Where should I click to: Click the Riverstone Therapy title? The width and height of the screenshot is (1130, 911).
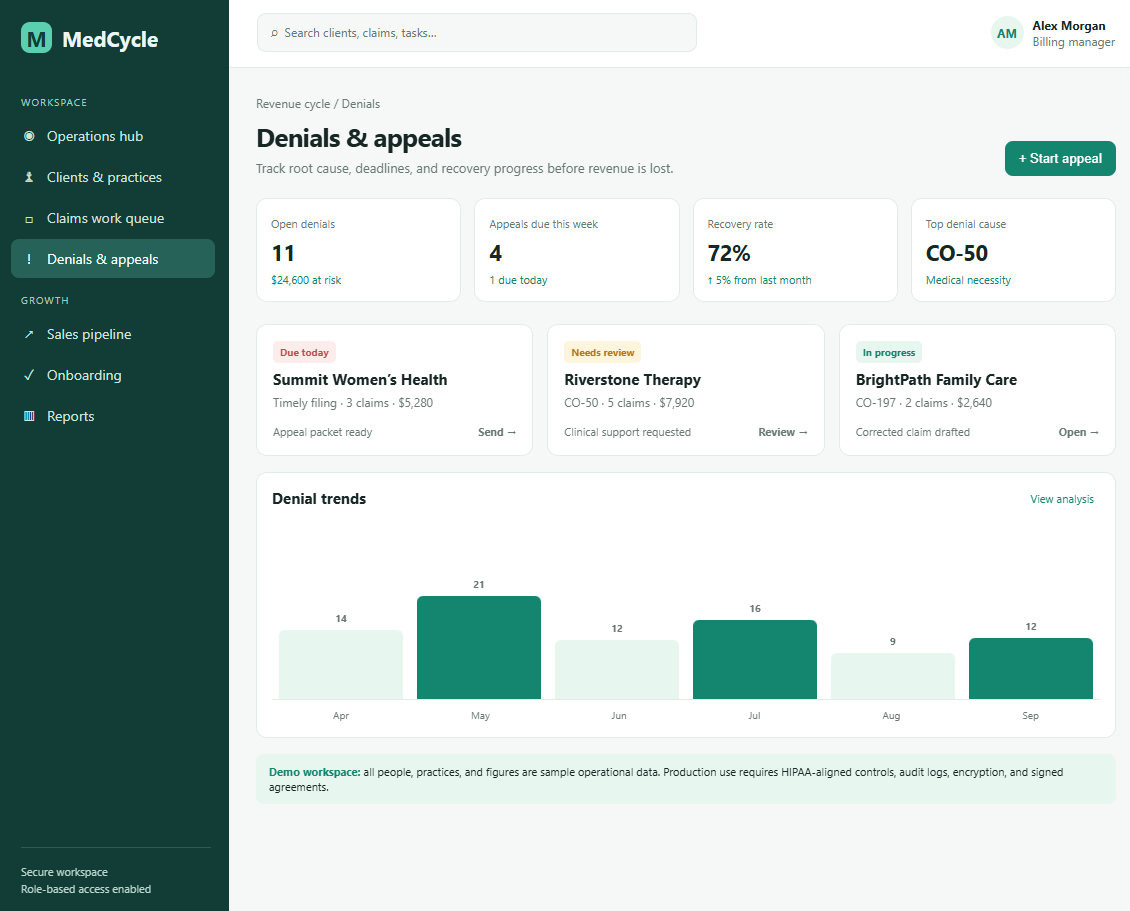(x=632, y=380)
